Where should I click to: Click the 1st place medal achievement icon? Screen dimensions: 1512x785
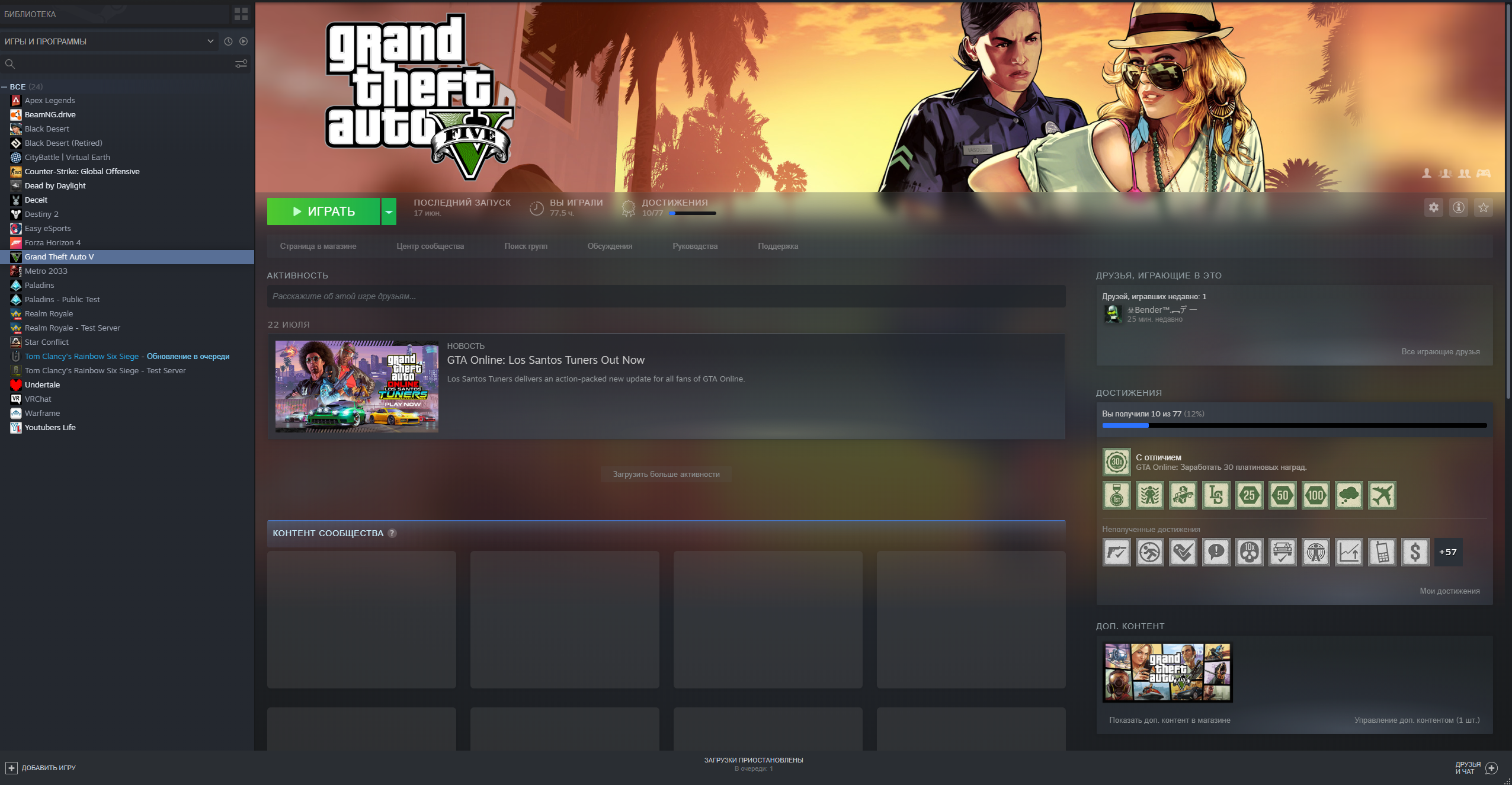(1117, 495)
